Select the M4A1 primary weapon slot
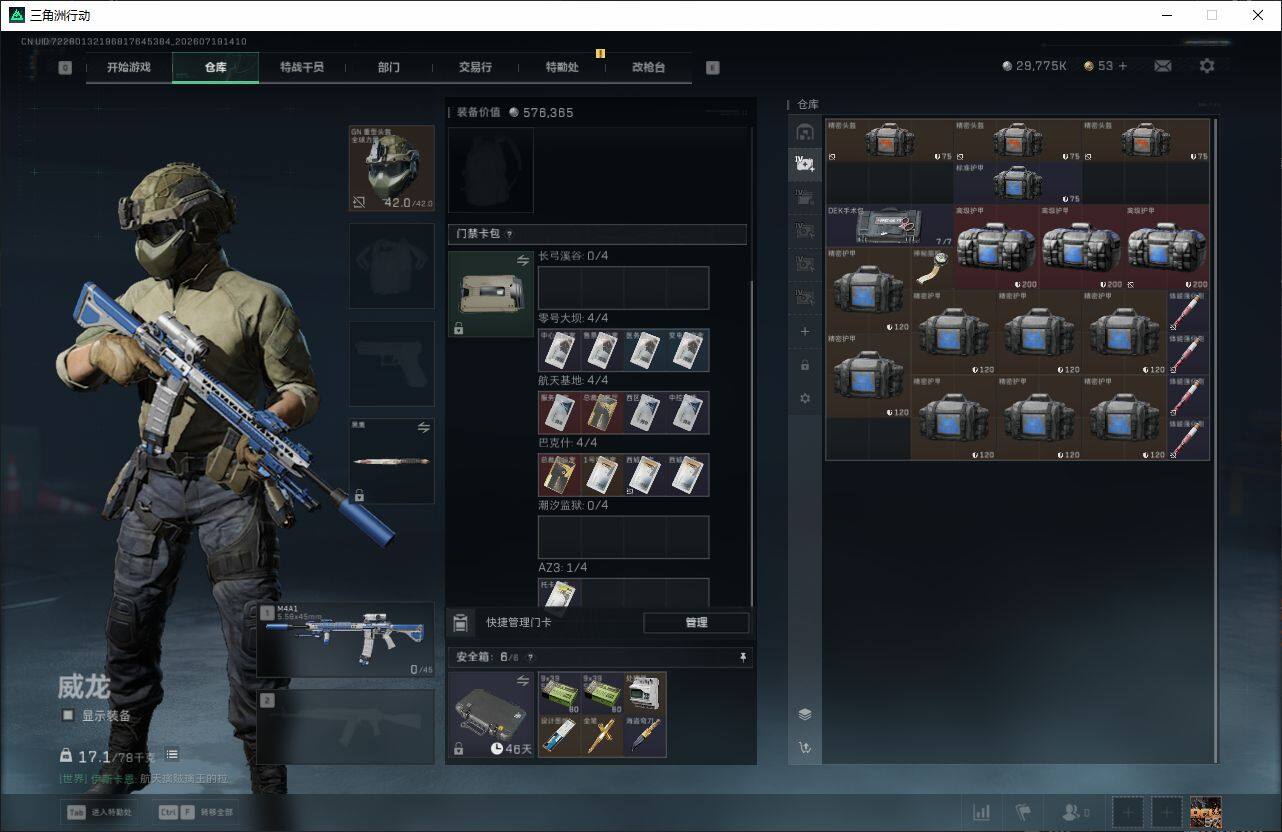This screenshot has width=1282, height=832. [x=346, y=640]
